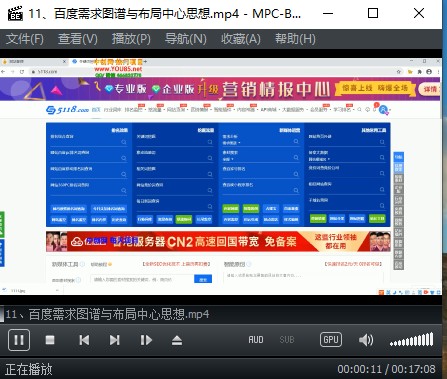Viewport: 447px width, 379px height.
Task: Open the 收藏(A) menu
Action: (x=241, y=39)
